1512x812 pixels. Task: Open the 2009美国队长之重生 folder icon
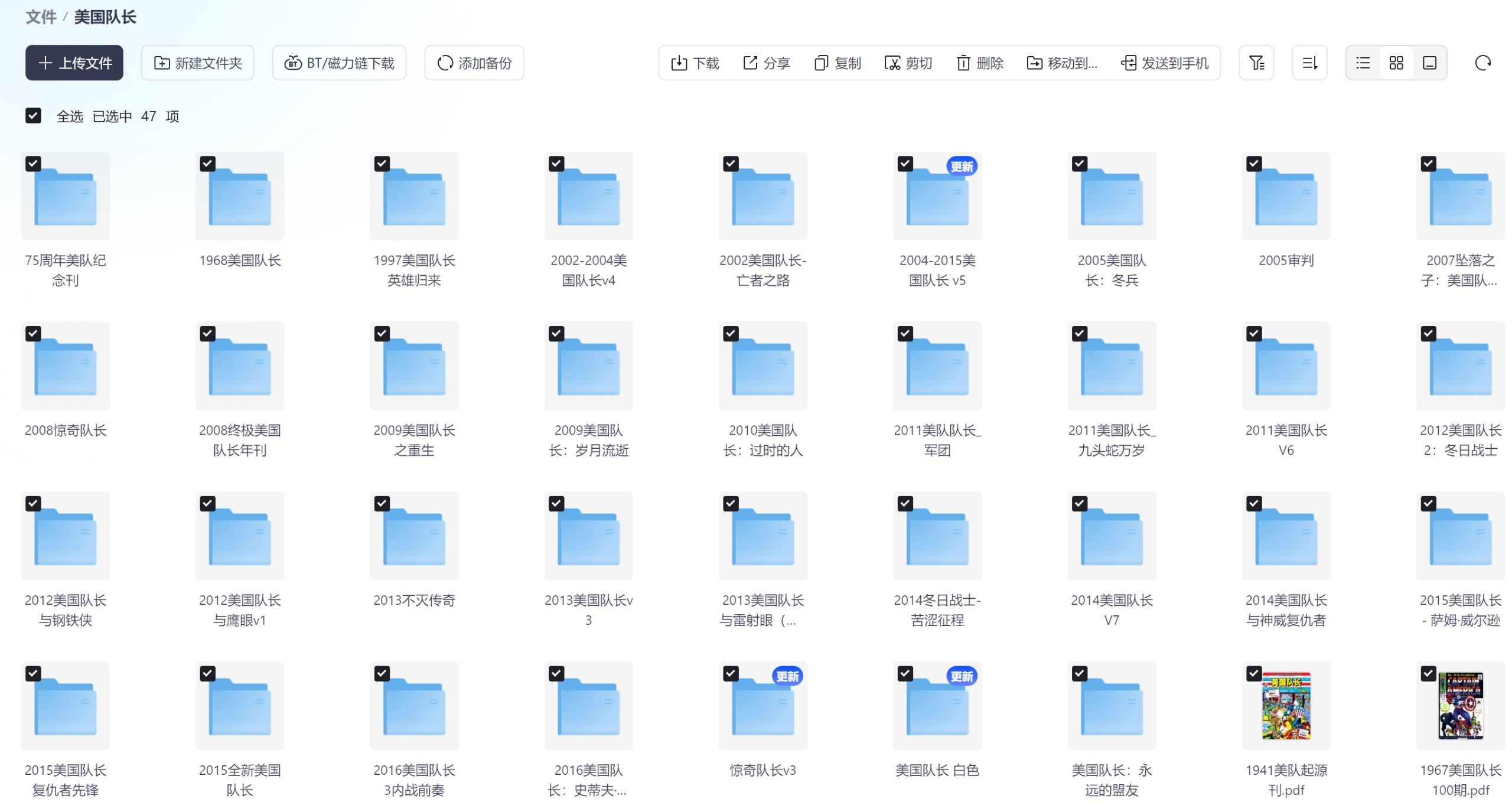click(414, 366)
